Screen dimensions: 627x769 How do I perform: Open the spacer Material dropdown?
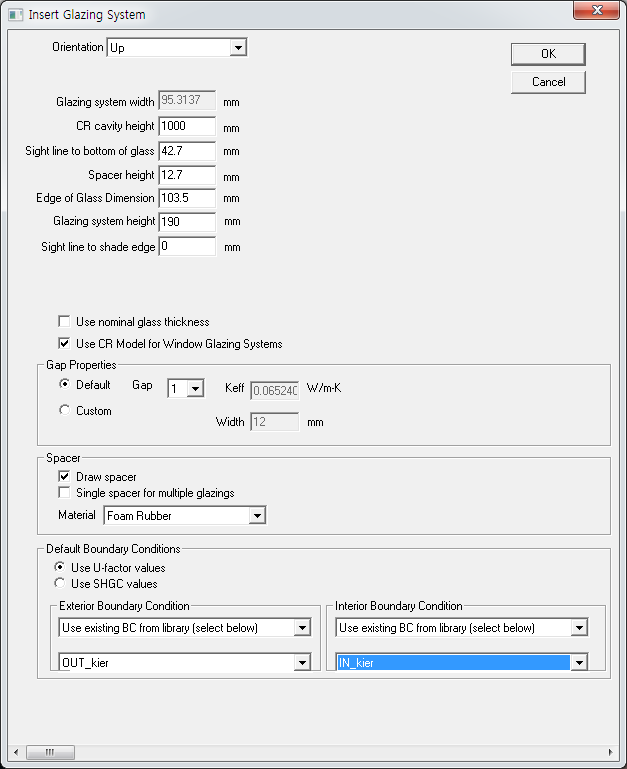pyautogui.click(x=257, y=516)
